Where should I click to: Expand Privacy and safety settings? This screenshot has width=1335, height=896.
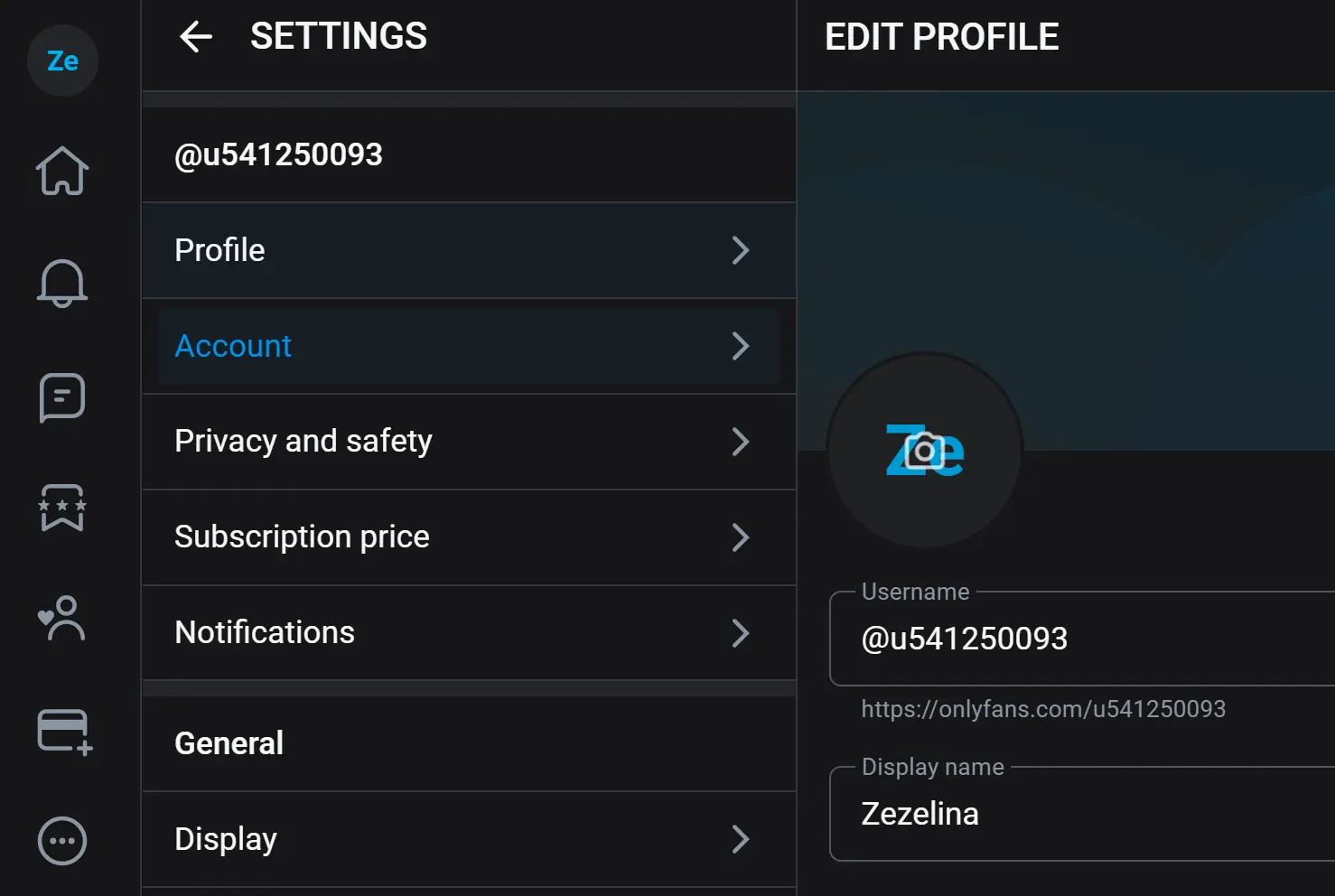pyautogui.click(x=468, y=442)
